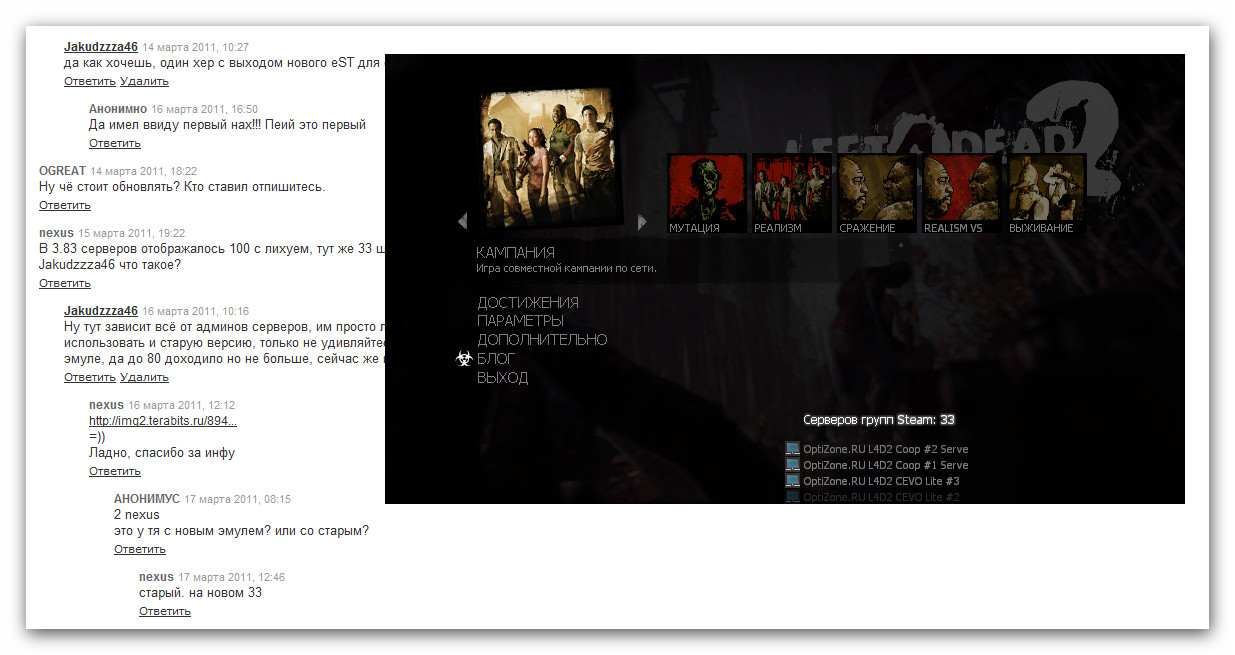The height and width of the screenshot is (655, 1235).
Task: Select the Выживание game mode thumbnail
Action: (x=1046, y=194)
